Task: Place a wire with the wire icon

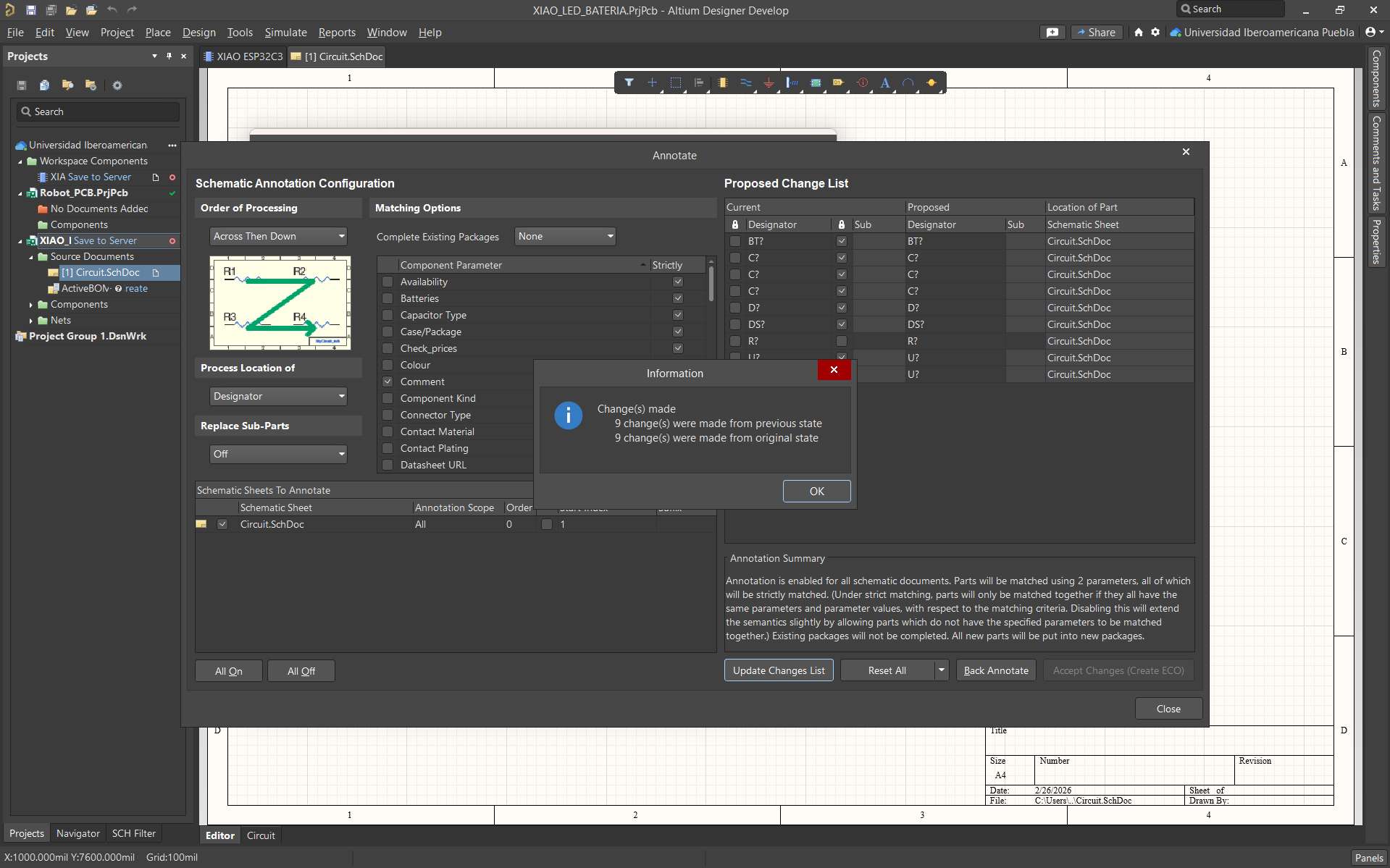Action: pyautogui.click(x=747, y=83)
